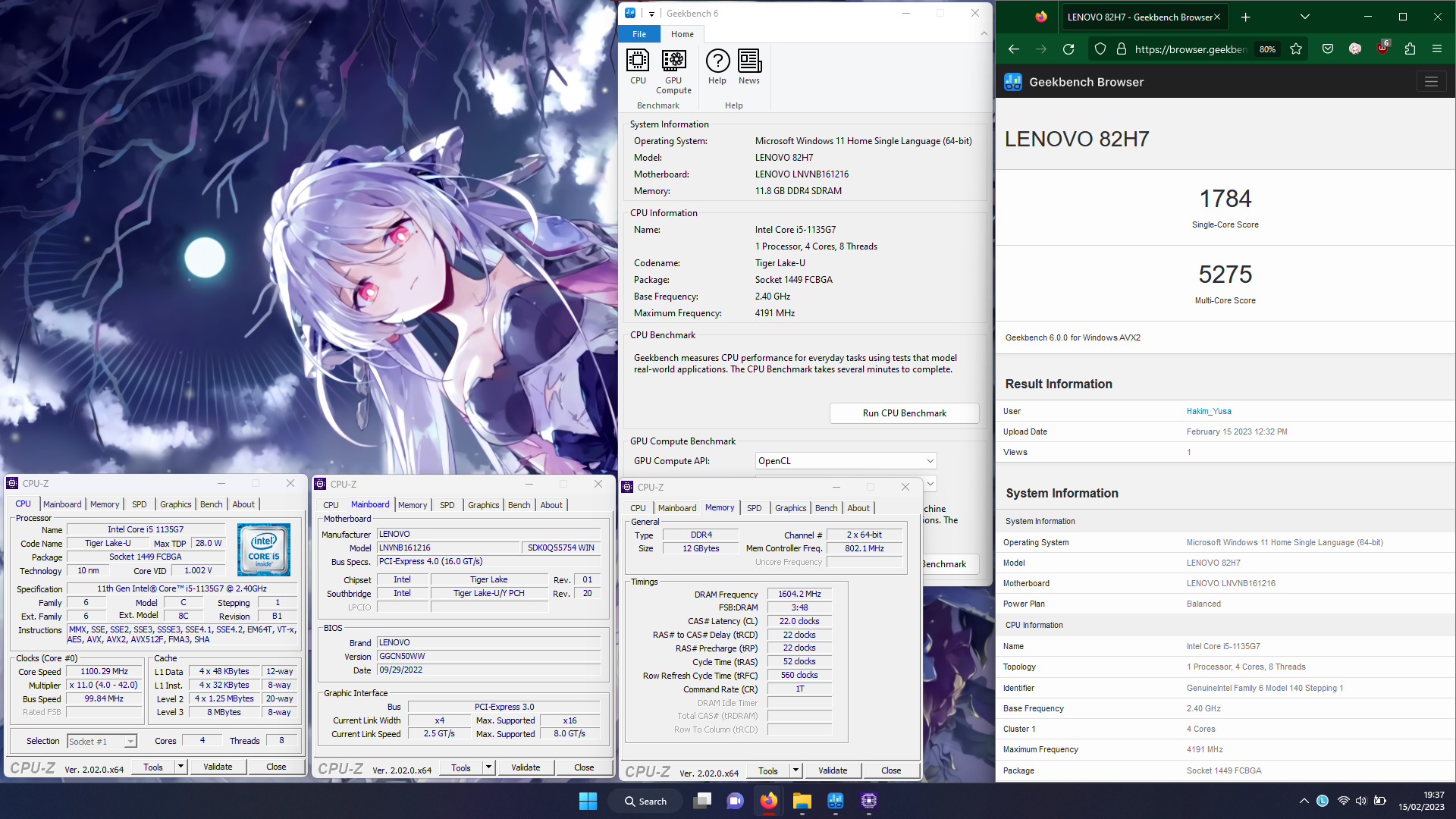Open About tab in CPU-Z Memory window
Viewport: 1456px width, 819px height.
coord(858,508)
